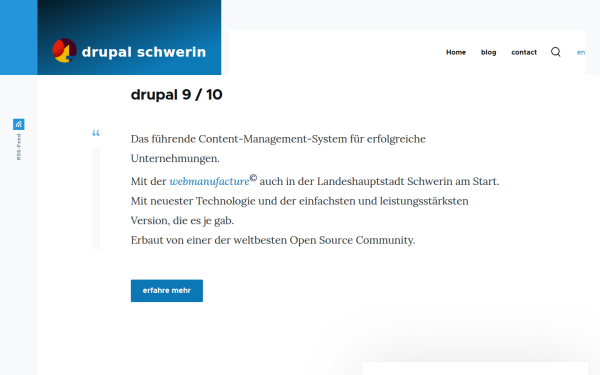Go to the Home menu item
The width and height of the screenshot is (600, 375).
coord(456,52)
